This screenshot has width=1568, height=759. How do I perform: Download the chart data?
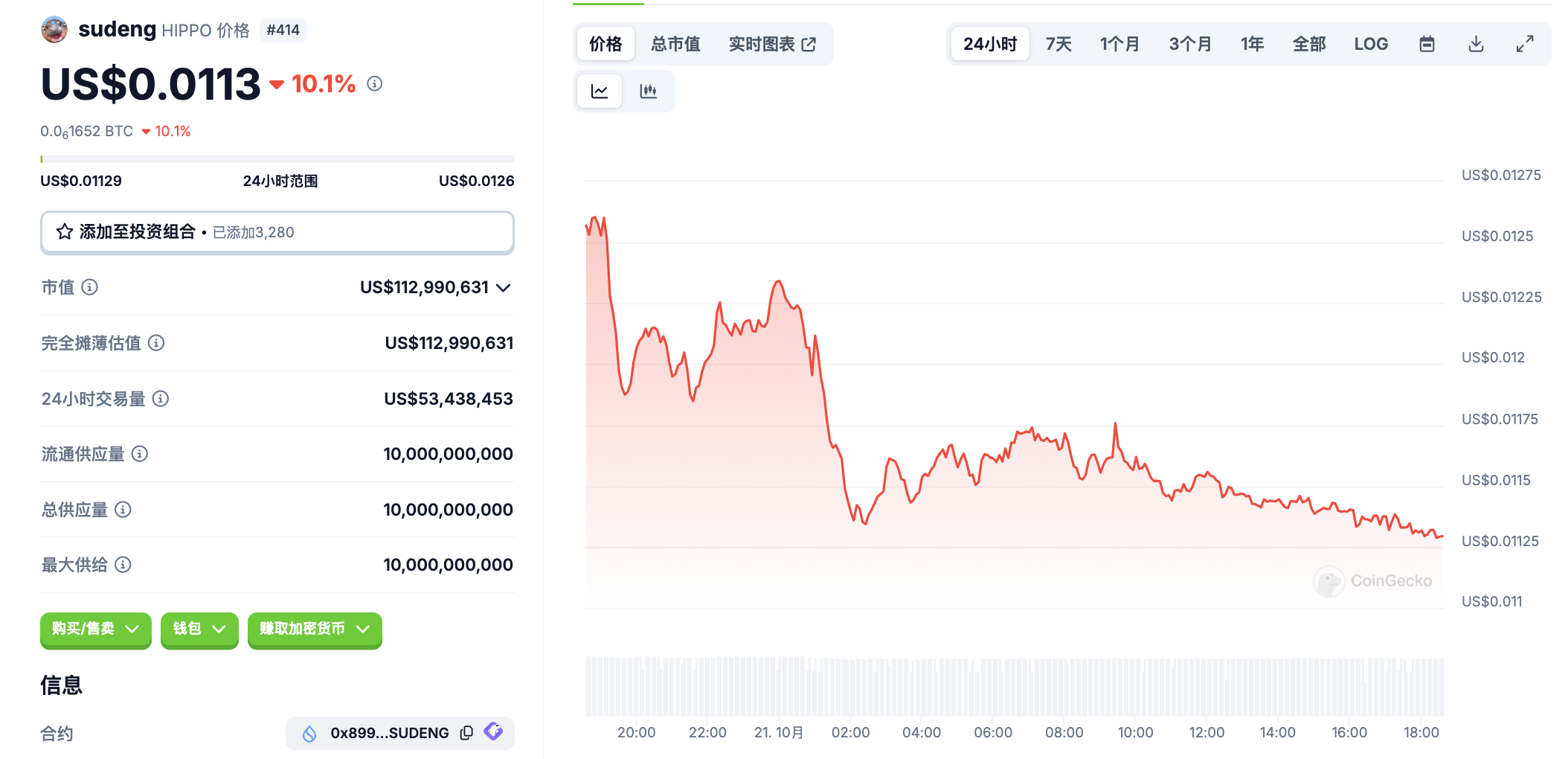1476,44
